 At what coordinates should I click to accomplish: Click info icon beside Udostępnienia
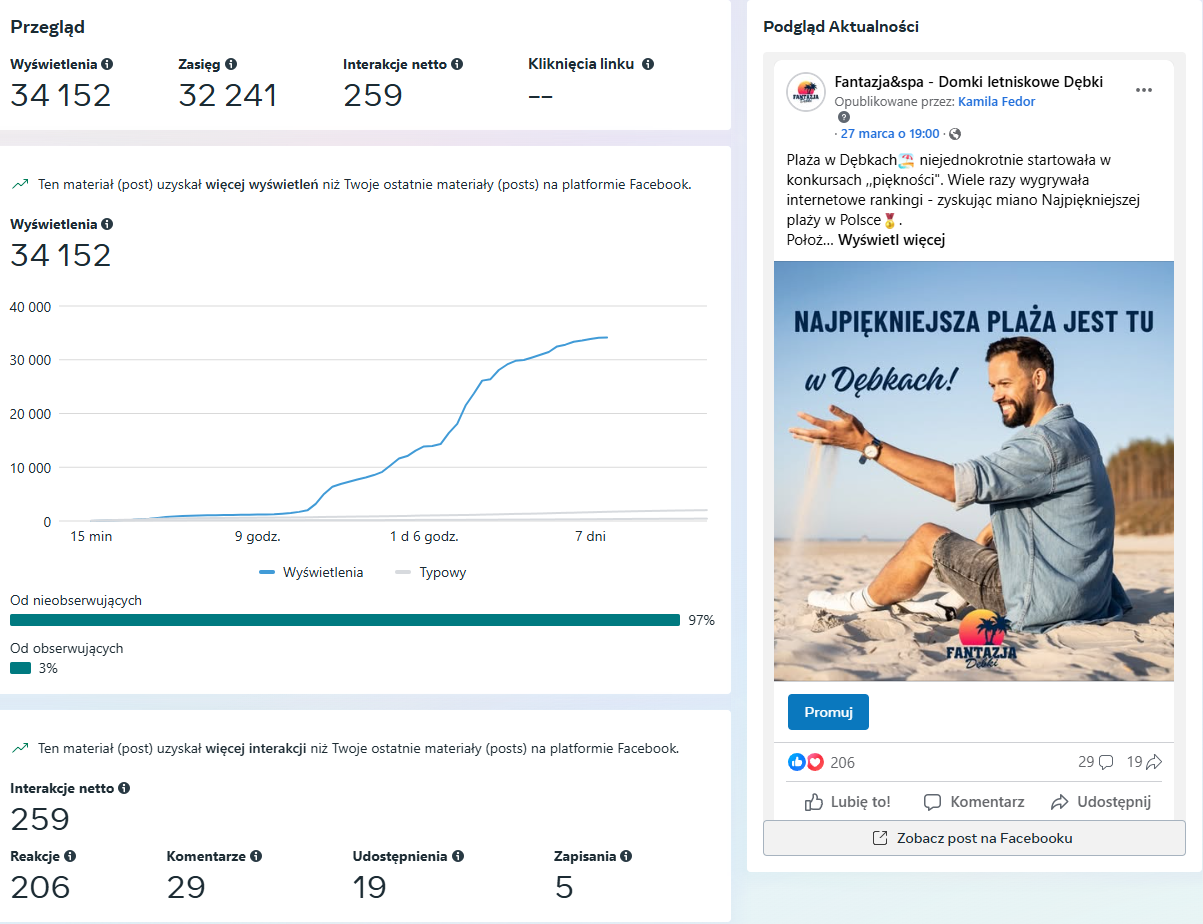[458, 856]
